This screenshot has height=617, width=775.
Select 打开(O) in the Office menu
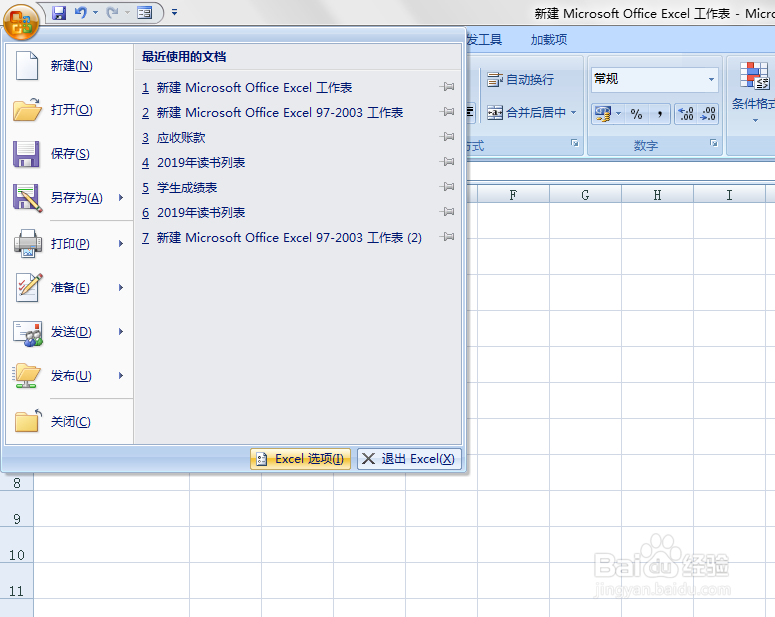[69, 110]
